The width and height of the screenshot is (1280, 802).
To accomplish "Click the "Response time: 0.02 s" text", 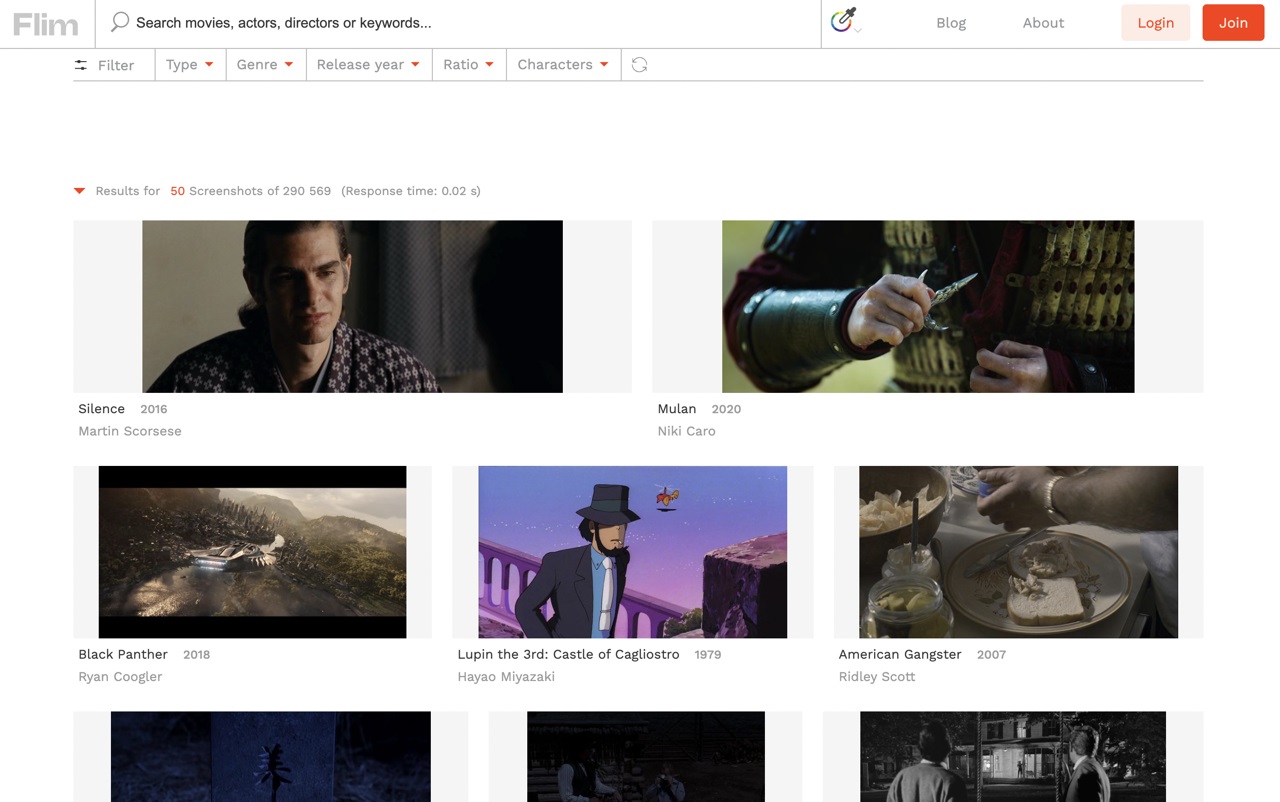I will [x=411, y=191].
